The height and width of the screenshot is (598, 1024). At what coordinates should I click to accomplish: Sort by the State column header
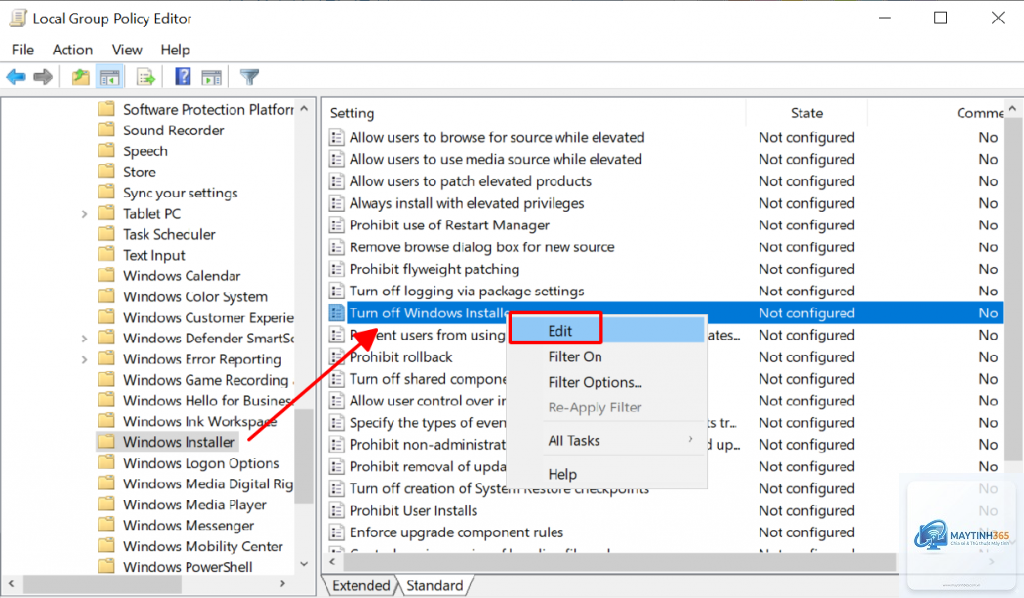pyautogui.click(x=807, y=113)
